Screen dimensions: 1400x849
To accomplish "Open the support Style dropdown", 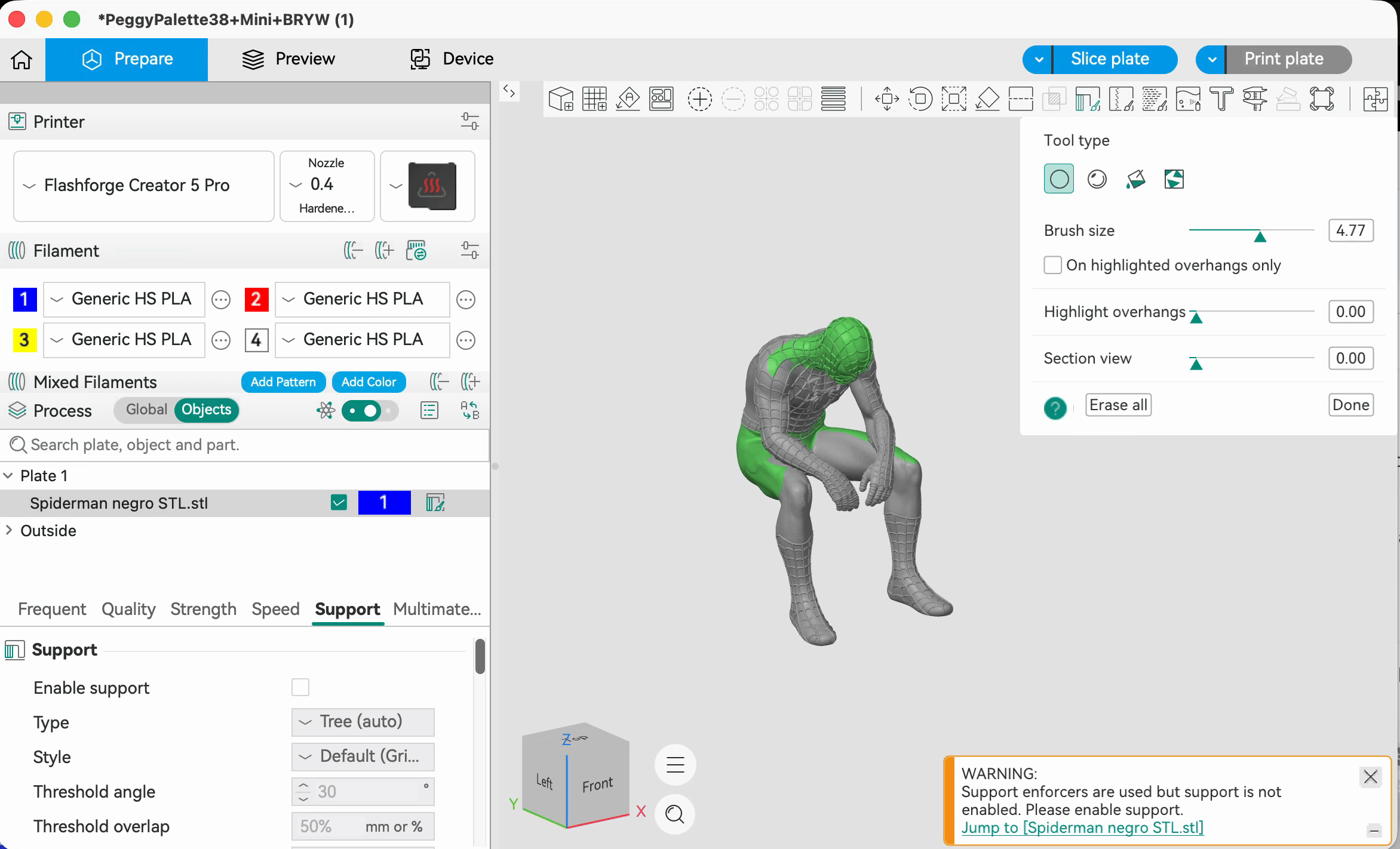I will click(363, 756).
